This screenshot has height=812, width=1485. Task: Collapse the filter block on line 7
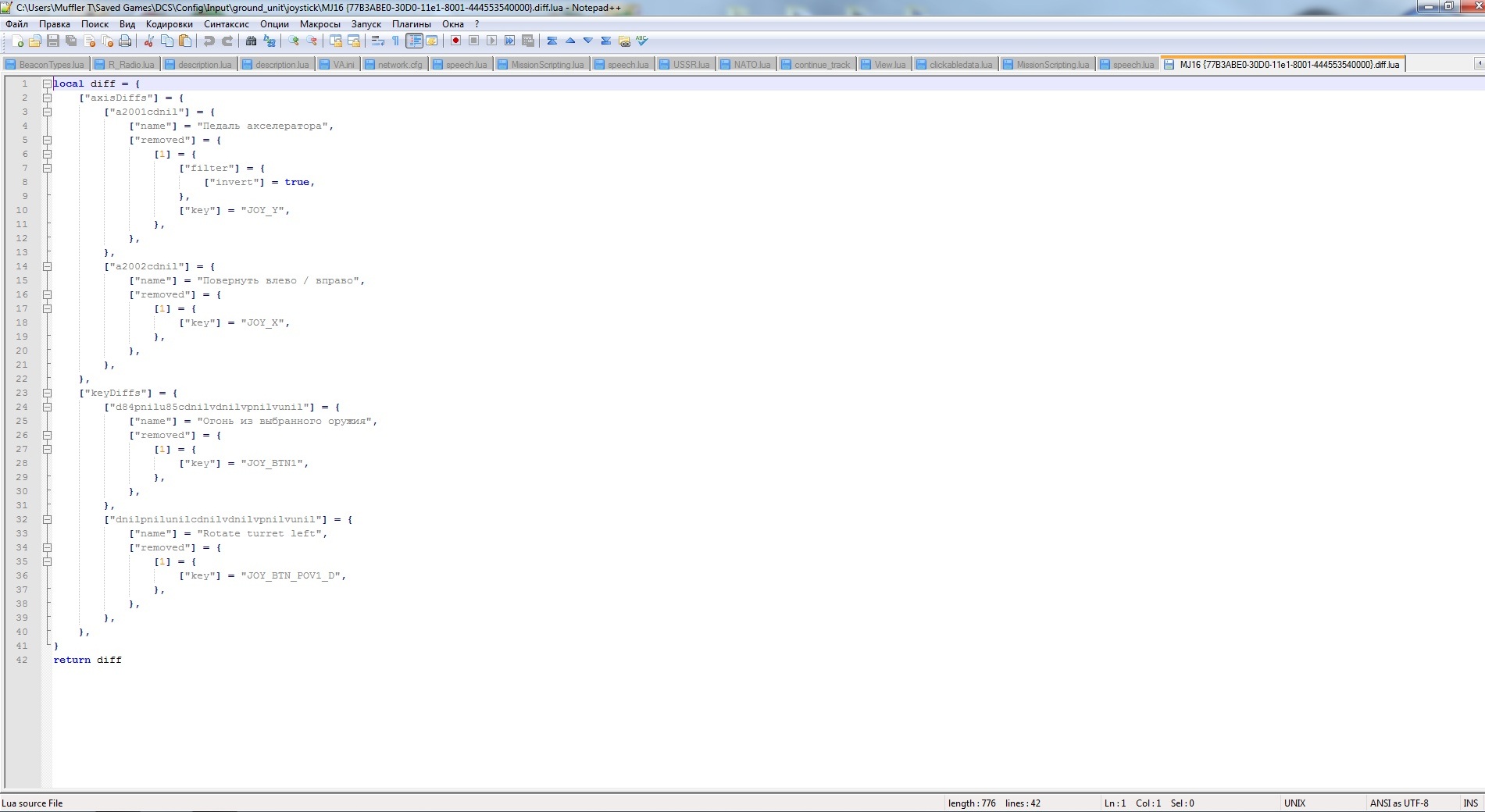click(47, 168)
